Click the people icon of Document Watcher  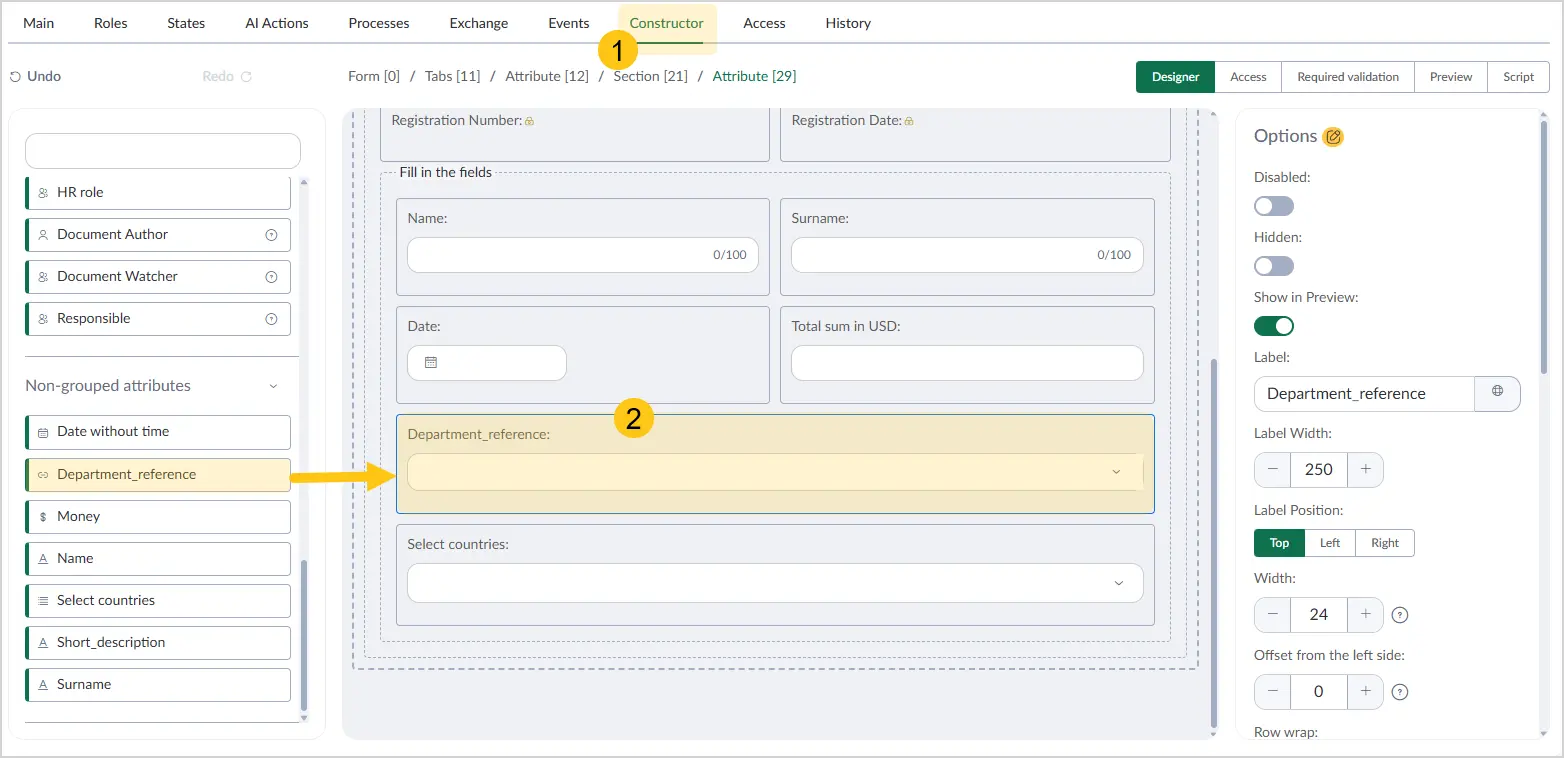click(43, 277)
